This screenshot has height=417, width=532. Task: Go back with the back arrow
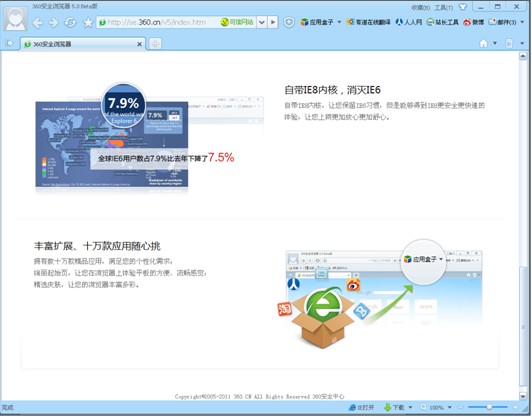coord(37,23)
